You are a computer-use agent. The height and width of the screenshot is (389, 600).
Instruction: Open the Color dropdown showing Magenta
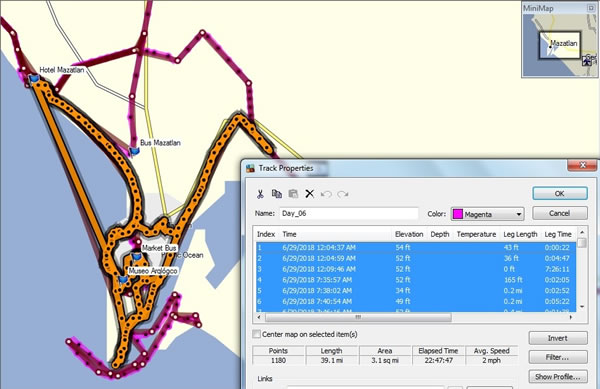tap(488, 214)
